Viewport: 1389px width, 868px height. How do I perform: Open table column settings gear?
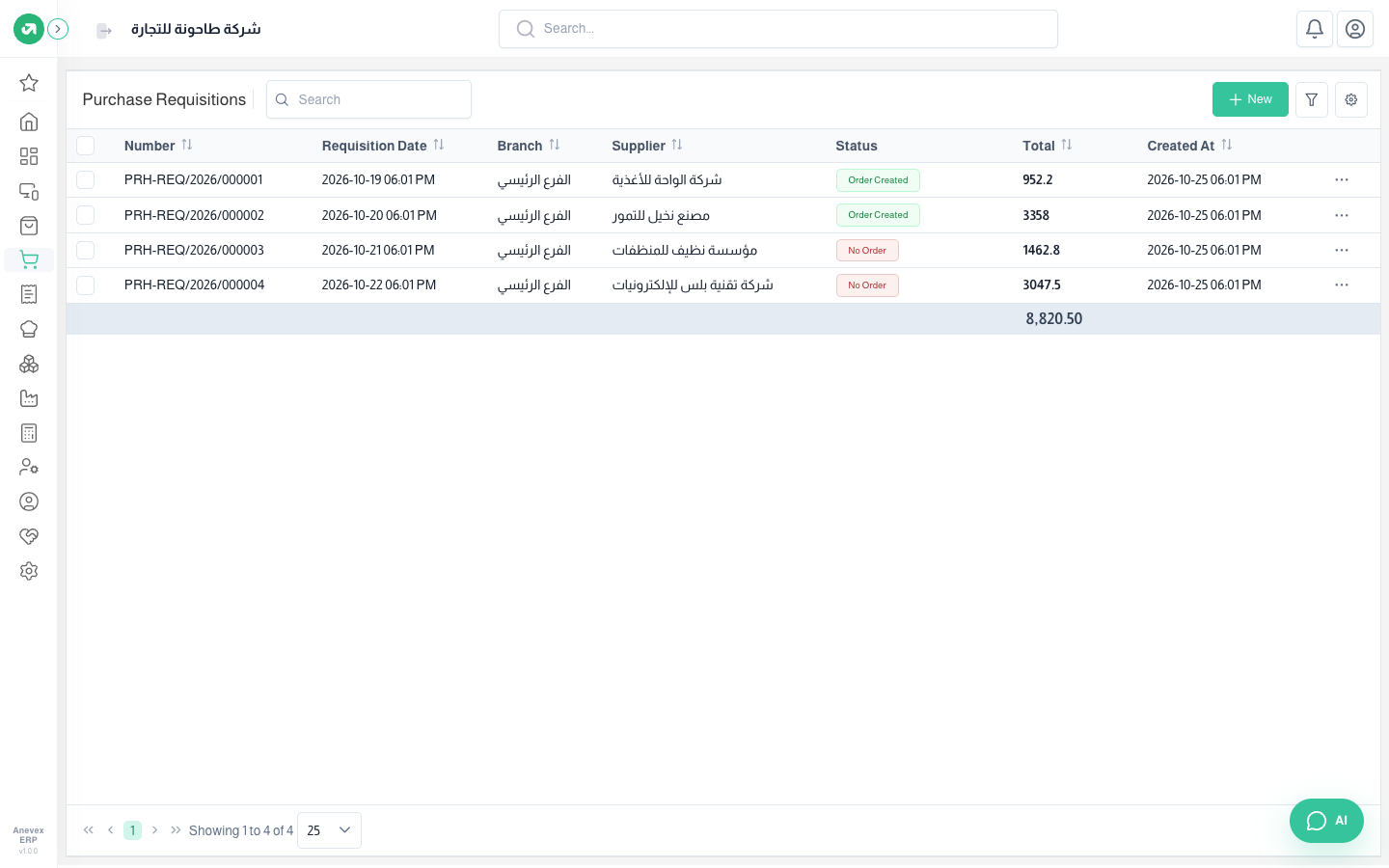tap(1351, 99)
